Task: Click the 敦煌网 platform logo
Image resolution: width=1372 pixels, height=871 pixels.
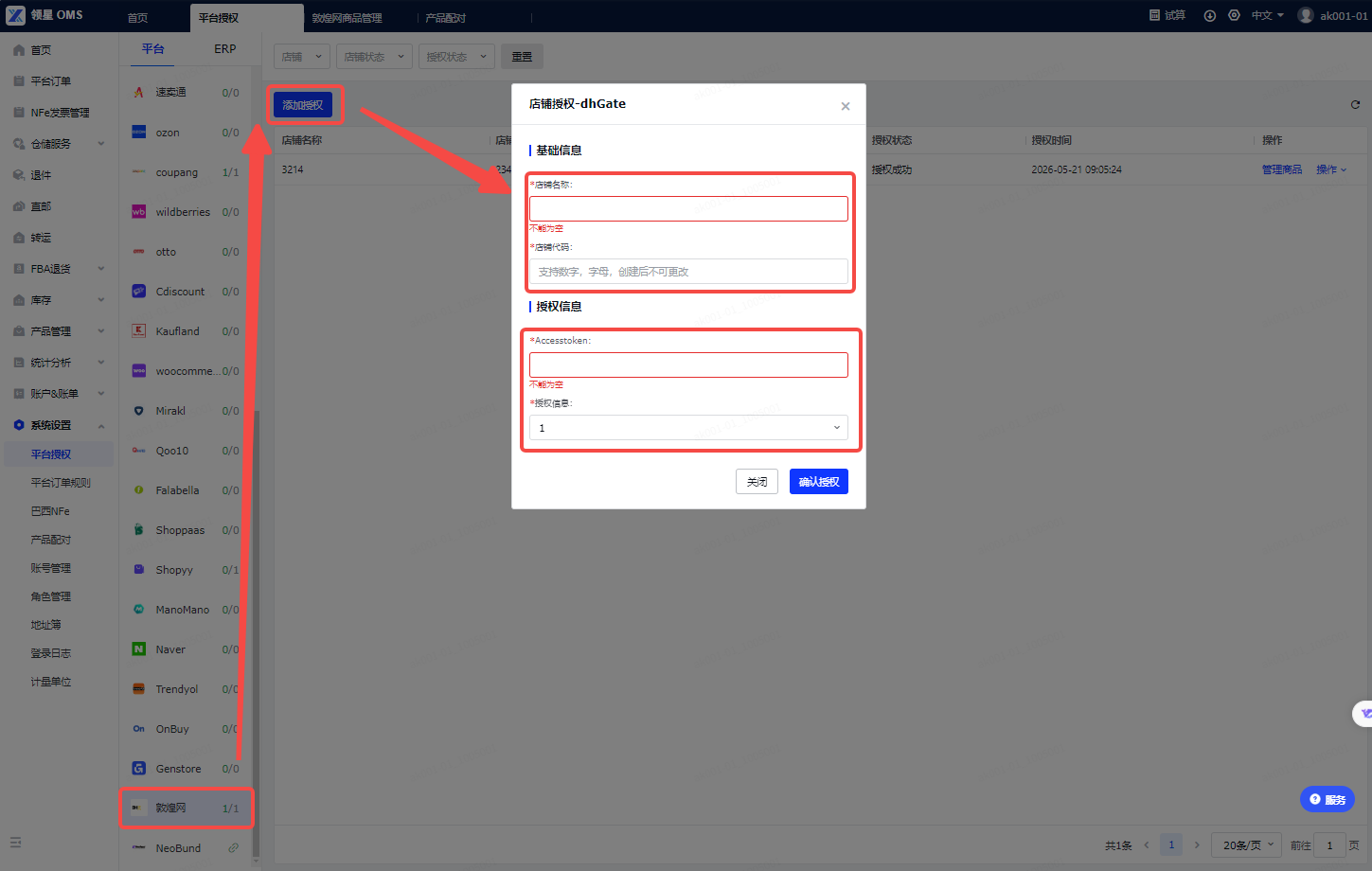Action: click(138, 809)
